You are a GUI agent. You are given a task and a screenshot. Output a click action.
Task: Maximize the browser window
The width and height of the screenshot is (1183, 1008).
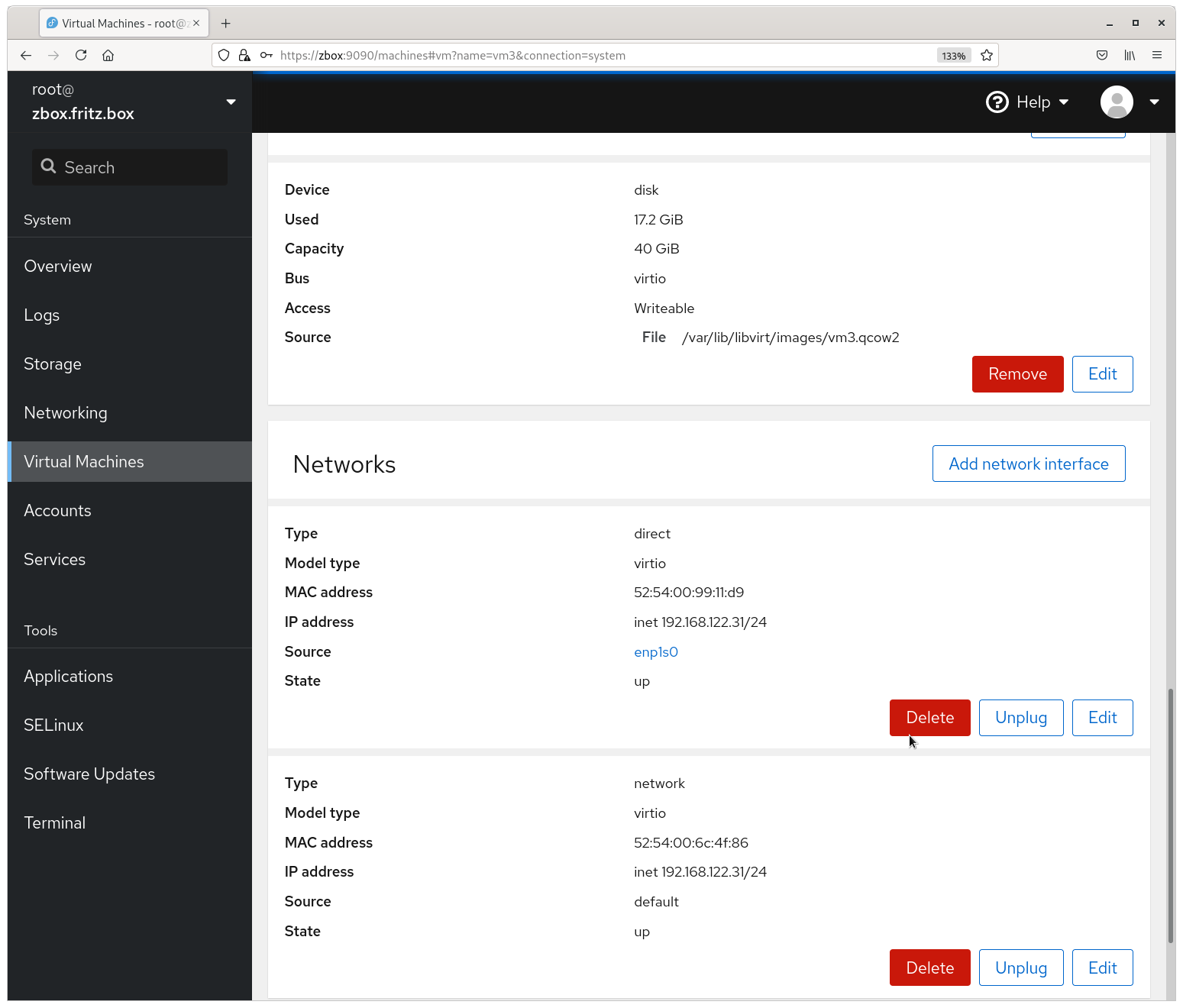coord(1136,23)
